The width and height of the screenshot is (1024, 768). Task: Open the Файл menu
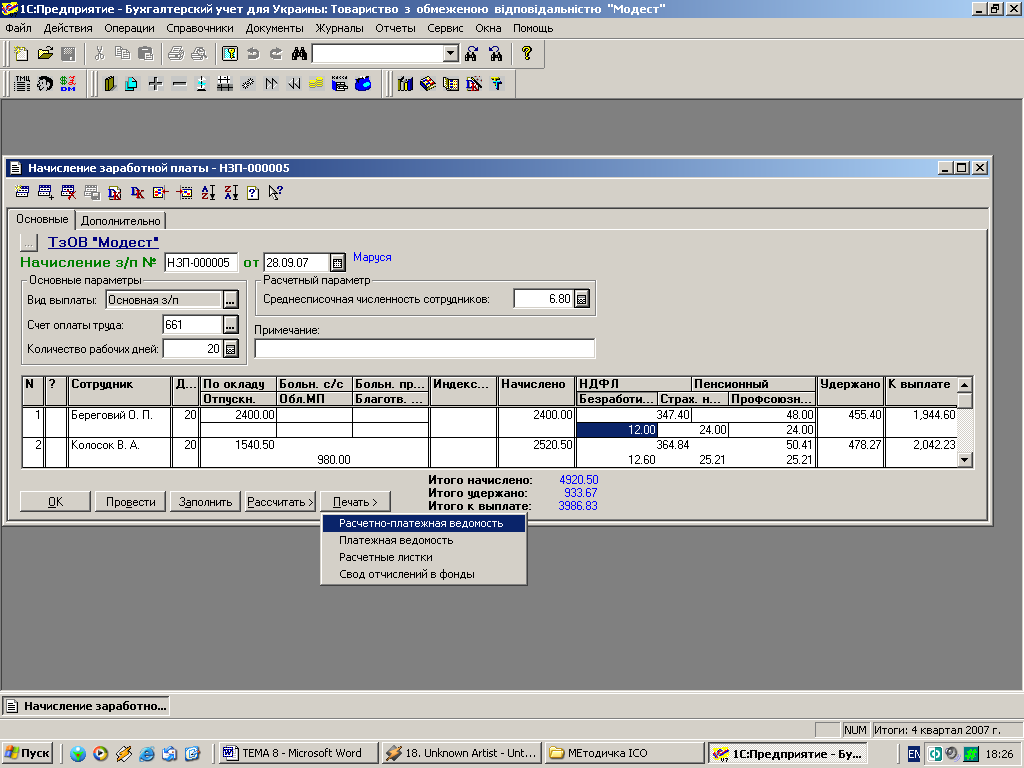point(18,28)
